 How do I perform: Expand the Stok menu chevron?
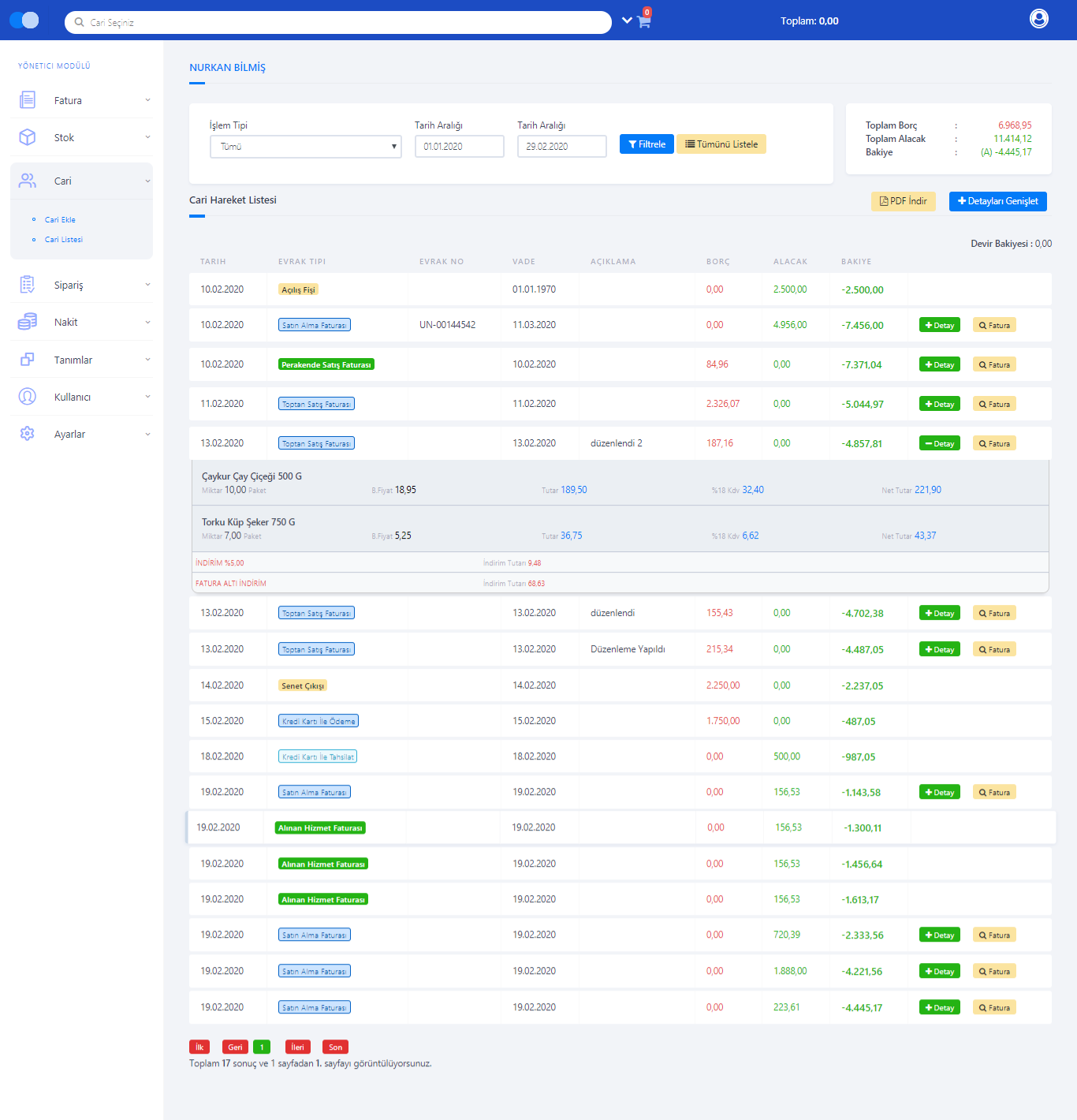pyautogui.click(x=147, y=137)
